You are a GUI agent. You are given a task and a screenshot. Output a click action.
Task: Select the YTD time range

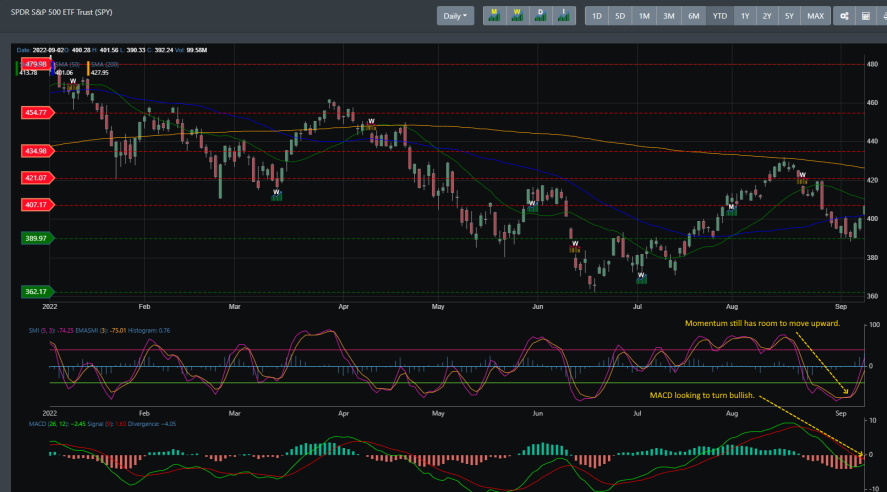(x=720, y=16)
